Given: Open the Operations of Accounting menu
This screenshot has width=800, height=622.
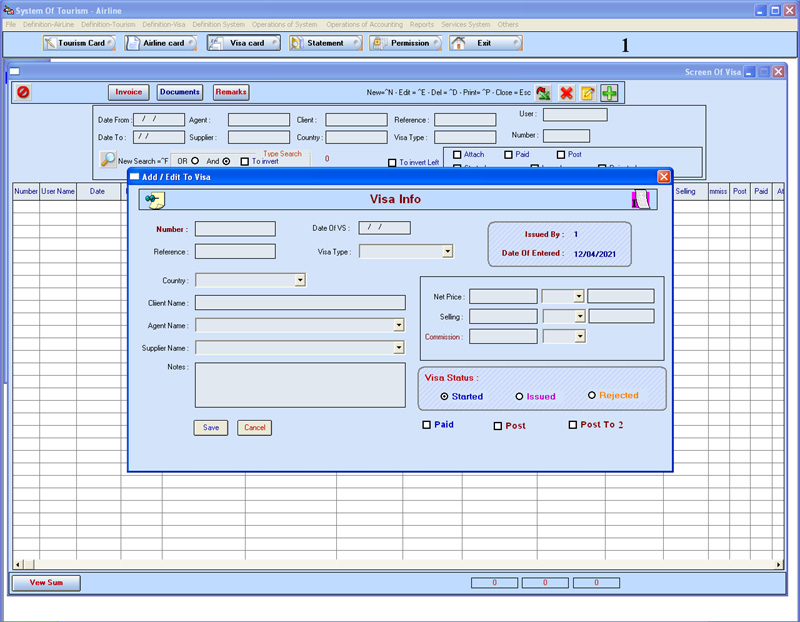Looking at the screenshot, I should coord(364,24).
